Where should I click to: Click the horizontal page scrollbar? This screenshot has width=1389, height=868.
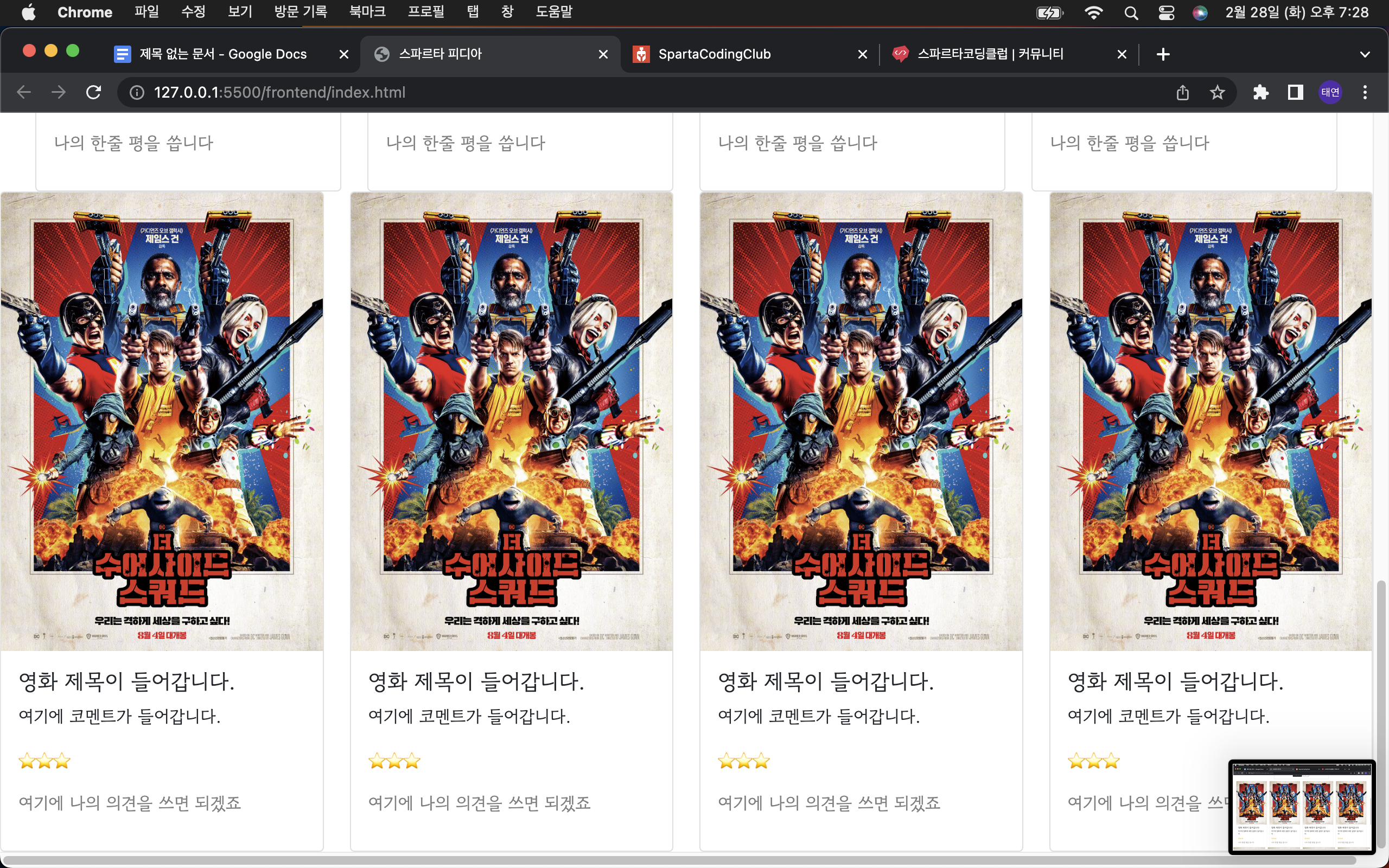pyautogui.click(x=678, y=860)
